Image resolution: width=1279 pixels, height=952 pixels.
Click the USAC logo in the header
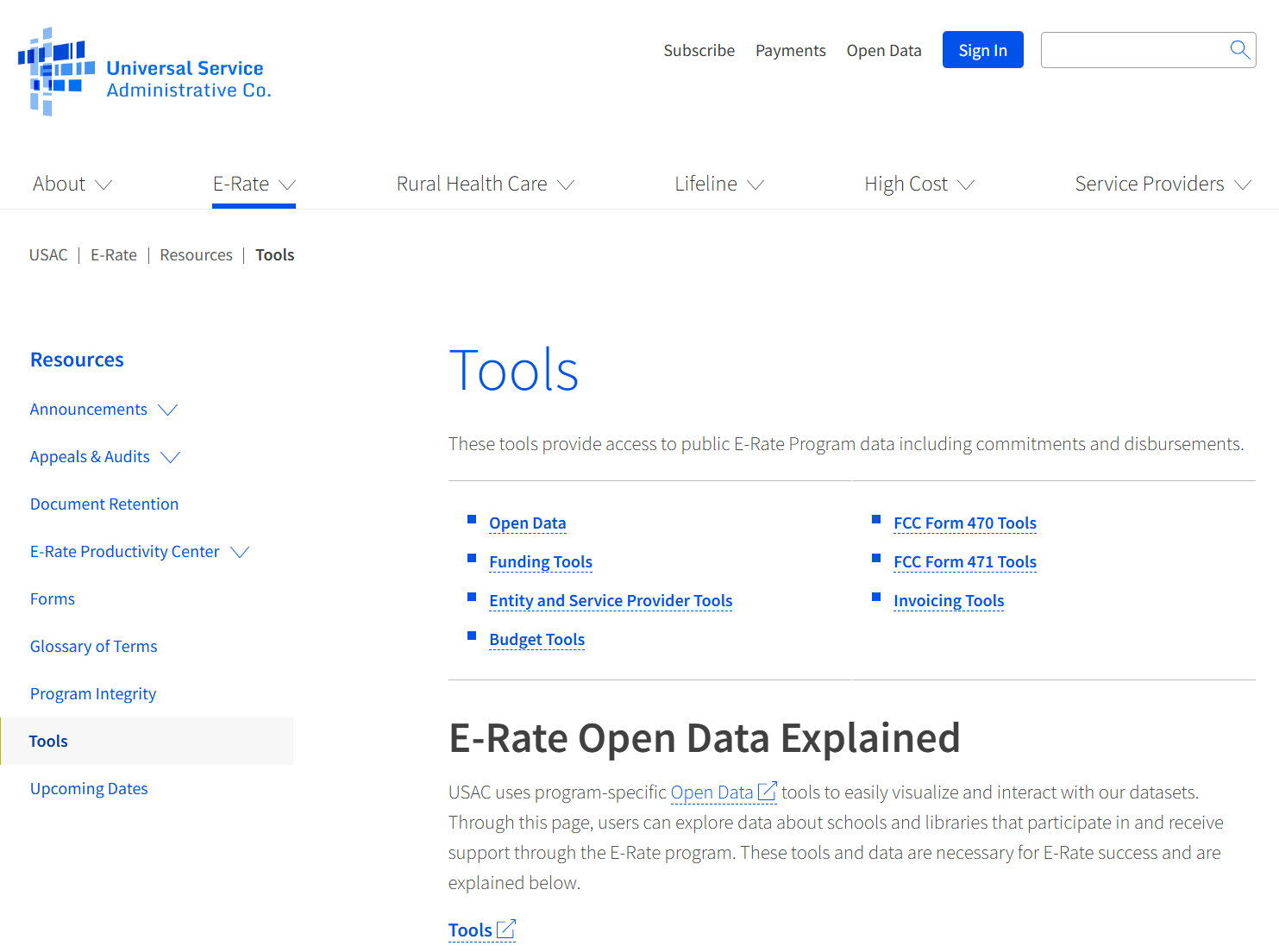(145, 72)
